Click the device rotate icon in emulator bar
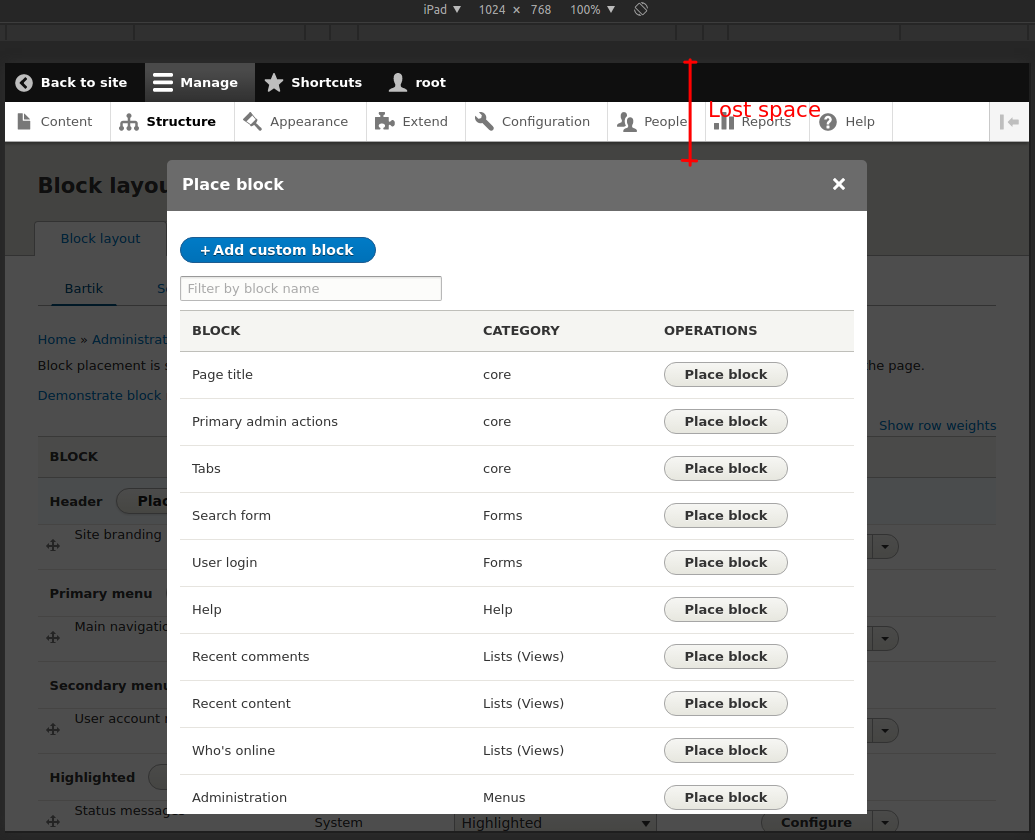The image size is (1035, 840). tap(640, 9)
